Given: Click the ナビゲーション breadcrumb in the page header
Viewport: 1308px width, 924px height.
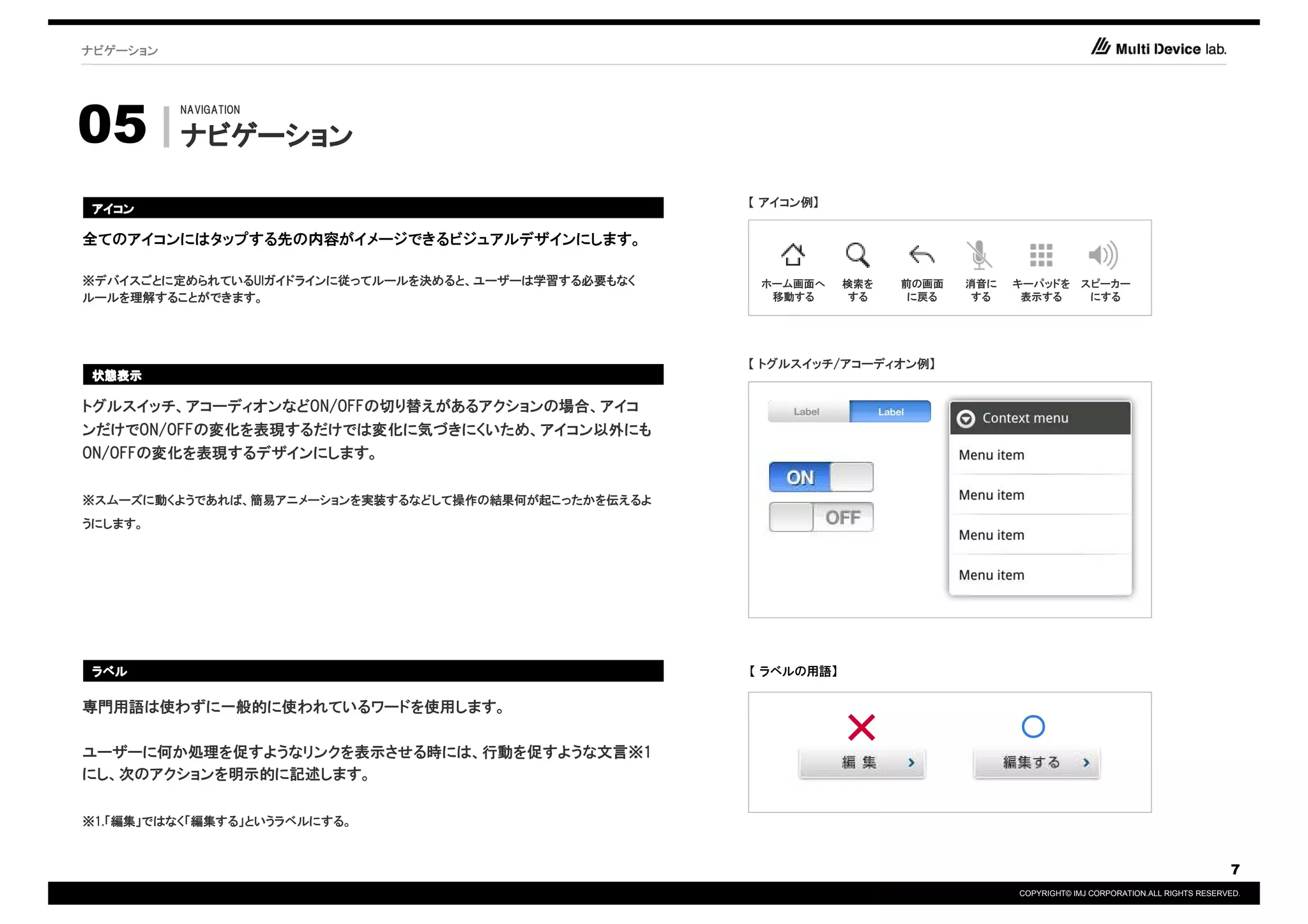Looking at the screenshot, I should 120,50.
